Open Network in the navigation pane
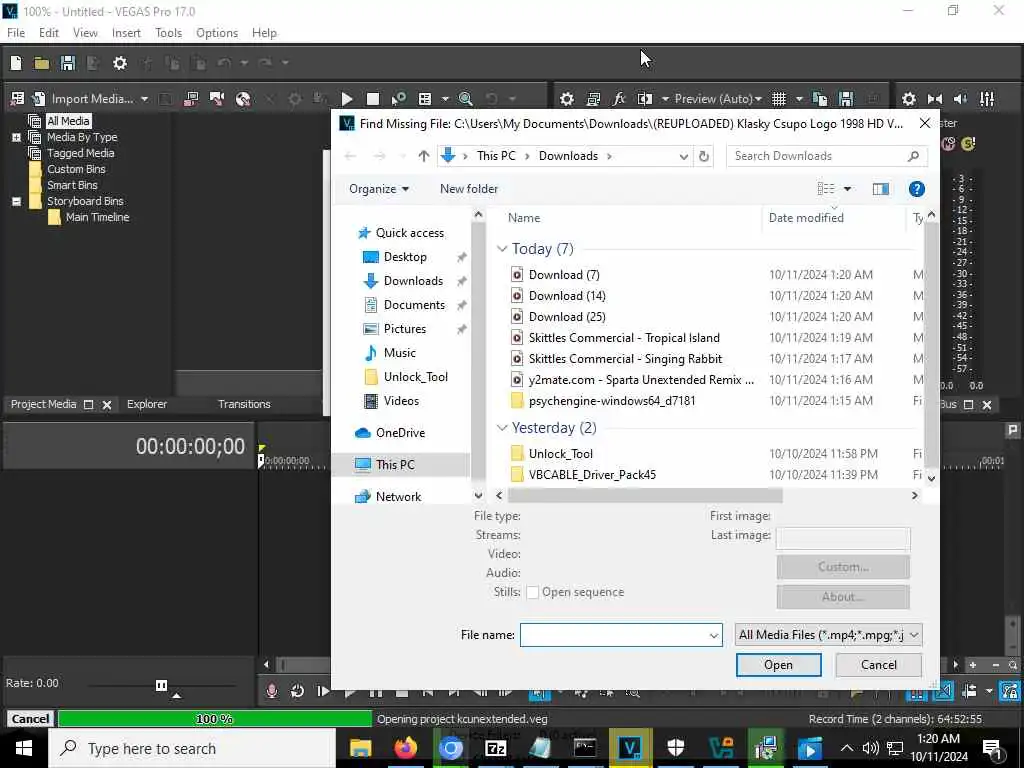Image resolution: width=1024 pixels, height=768 pixels. [x=398, y=496]
